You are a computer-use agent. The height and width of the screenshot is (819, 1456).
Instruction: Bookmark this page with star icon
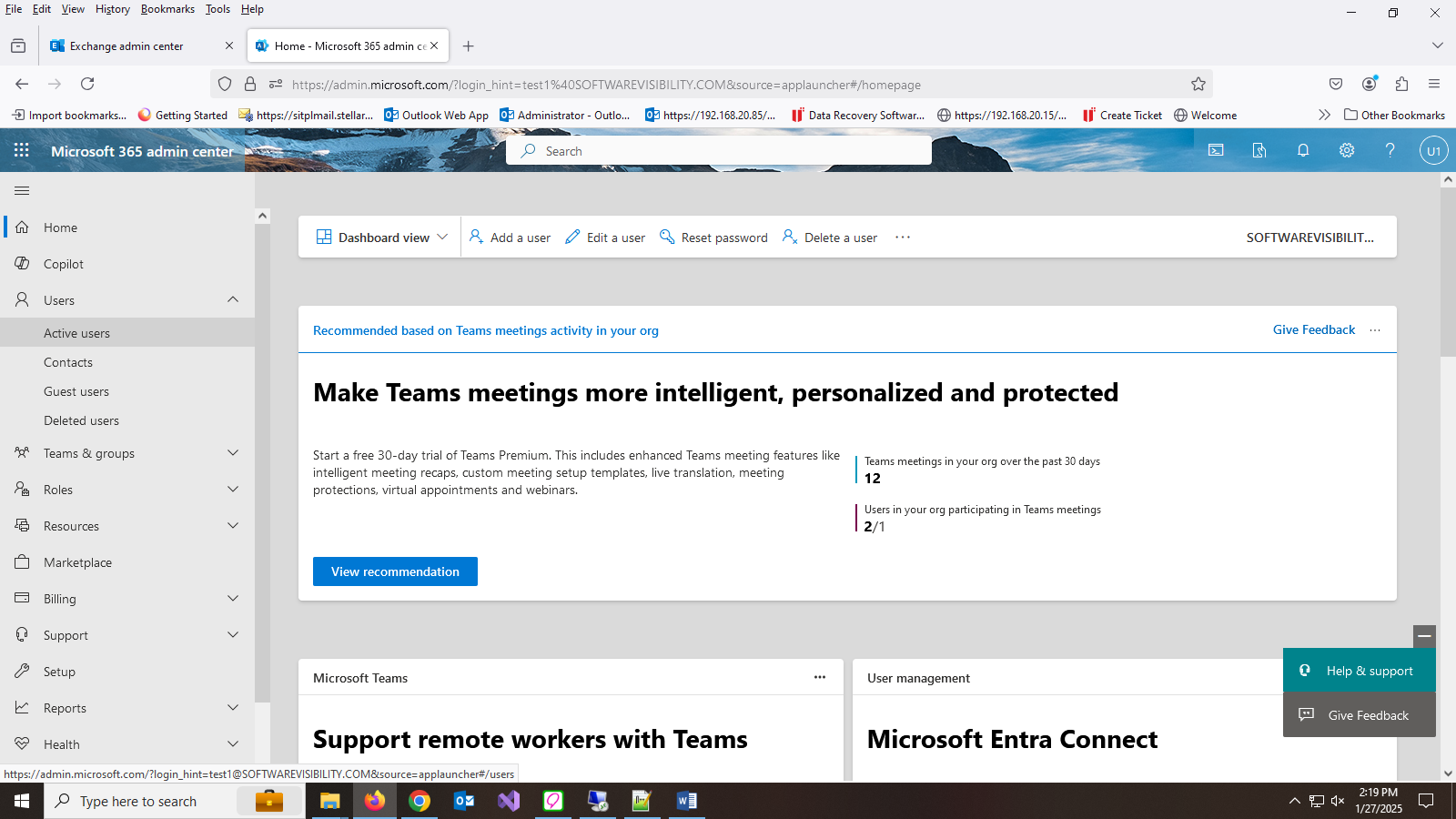(x=1198, y=85)
